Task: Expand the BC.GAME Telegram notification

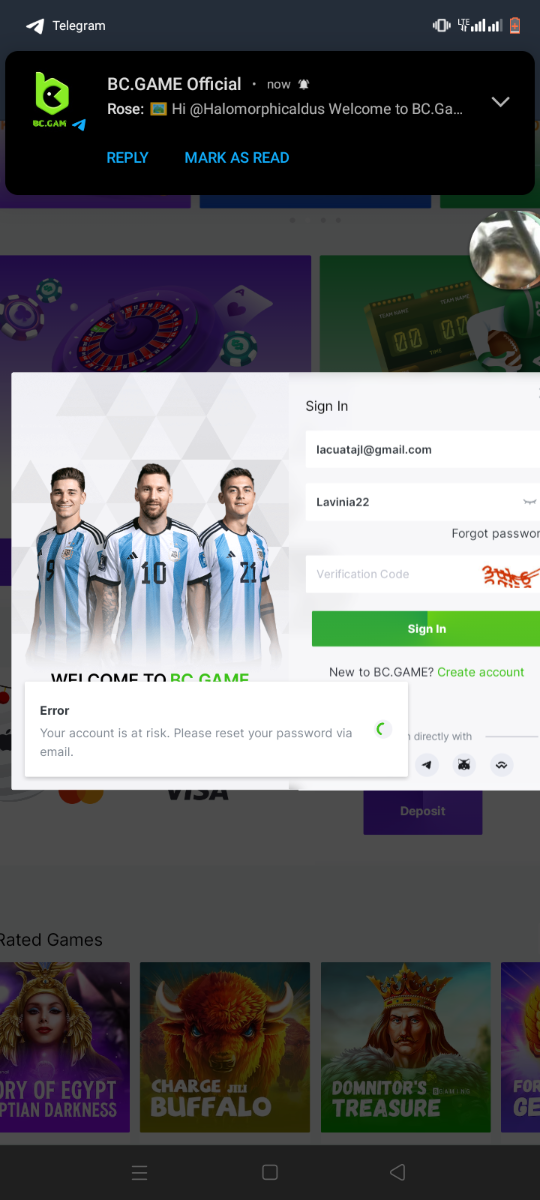Action: point(501,102)
